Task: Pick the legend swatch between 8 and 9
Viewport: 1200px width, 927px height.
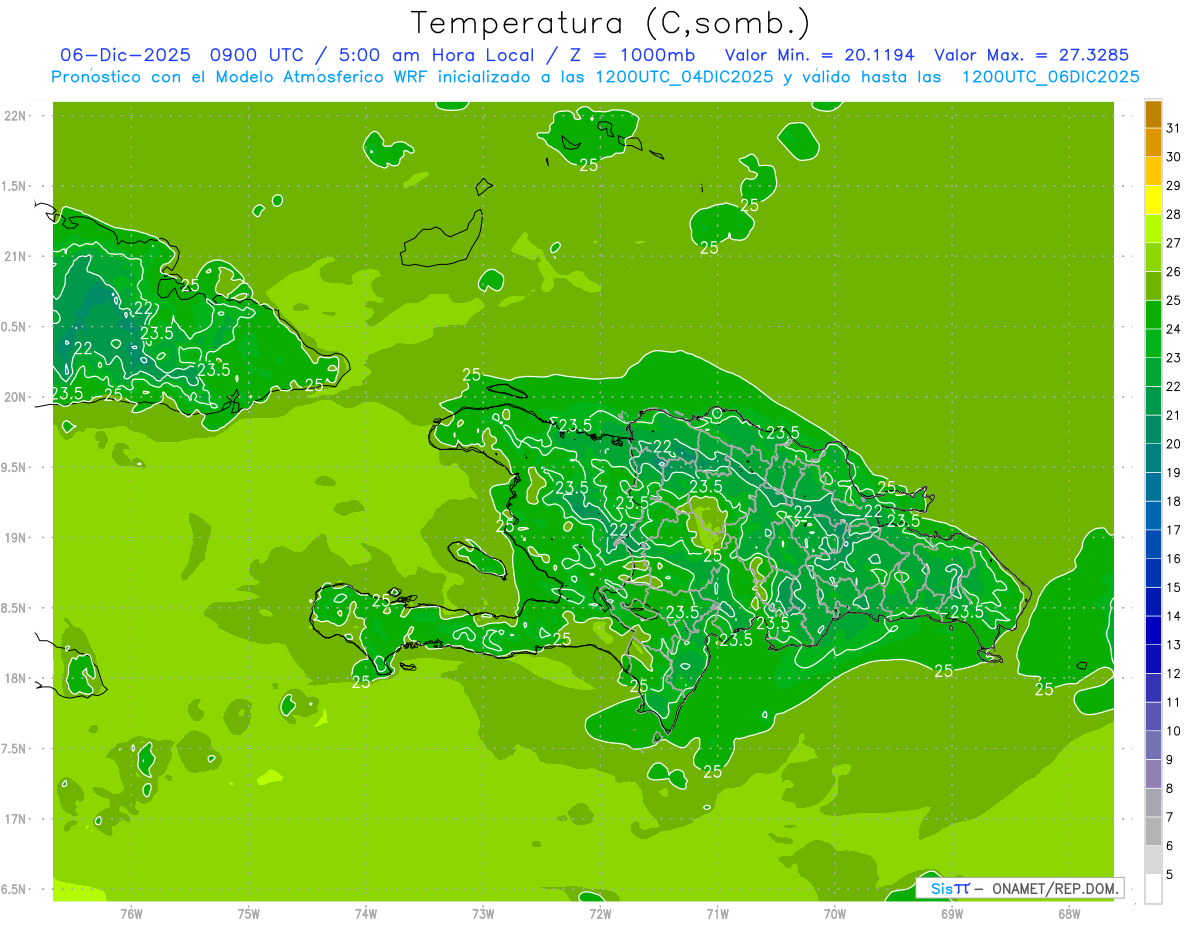Action: pyautogui.click(x=1153, y=775)
